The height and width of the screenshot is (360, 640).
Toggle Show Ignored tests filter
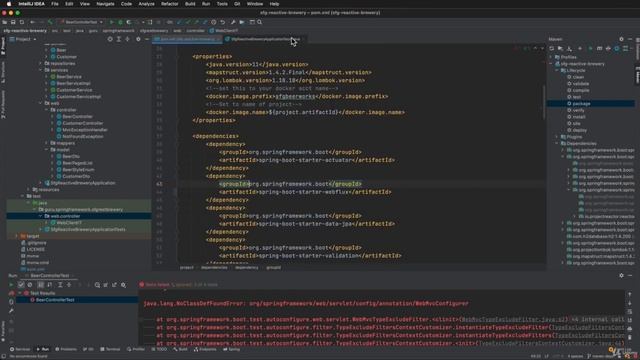coord(29,284)
